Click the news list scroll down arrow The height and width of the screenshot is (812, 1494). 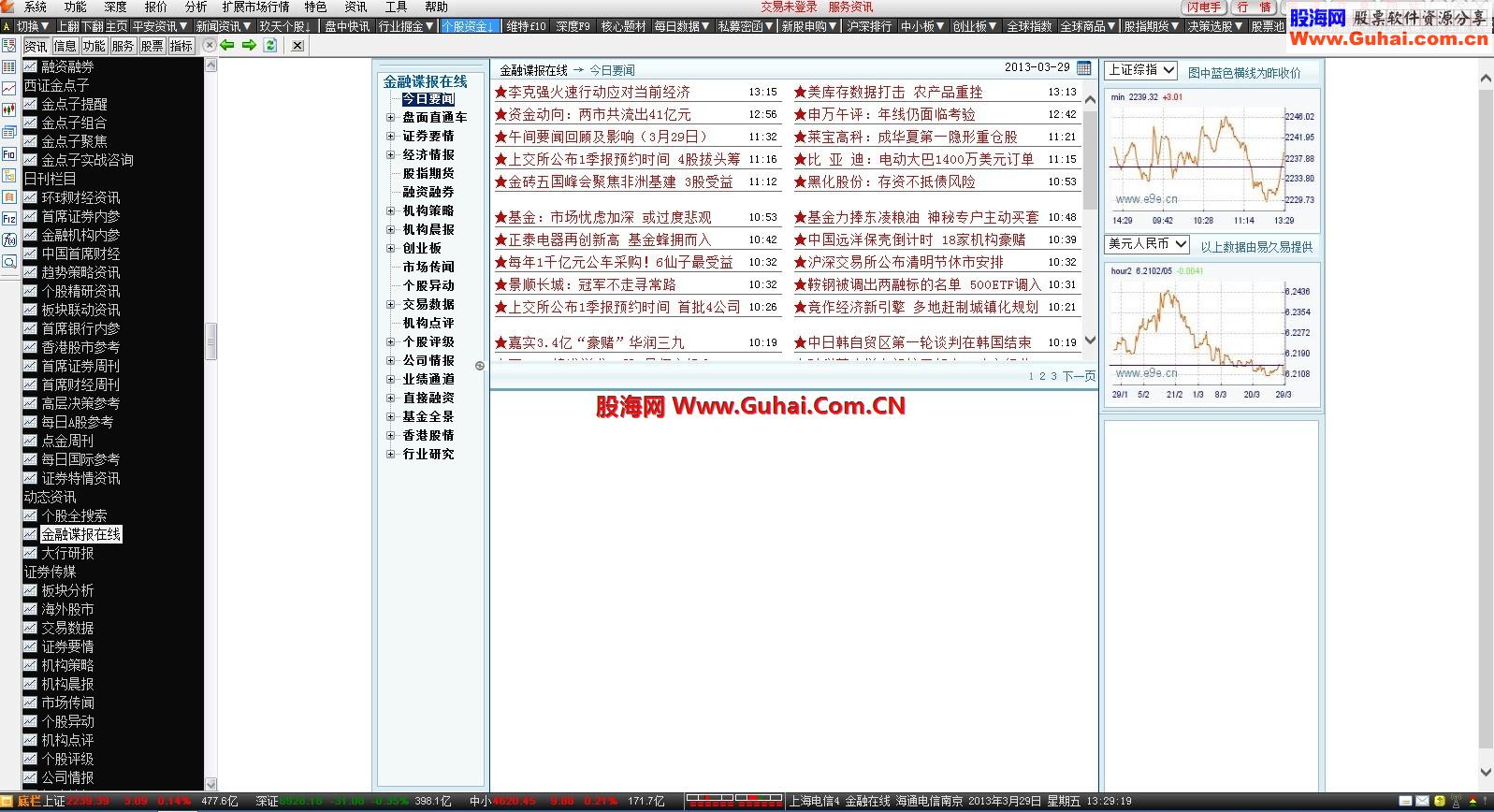click(1090, 341)
